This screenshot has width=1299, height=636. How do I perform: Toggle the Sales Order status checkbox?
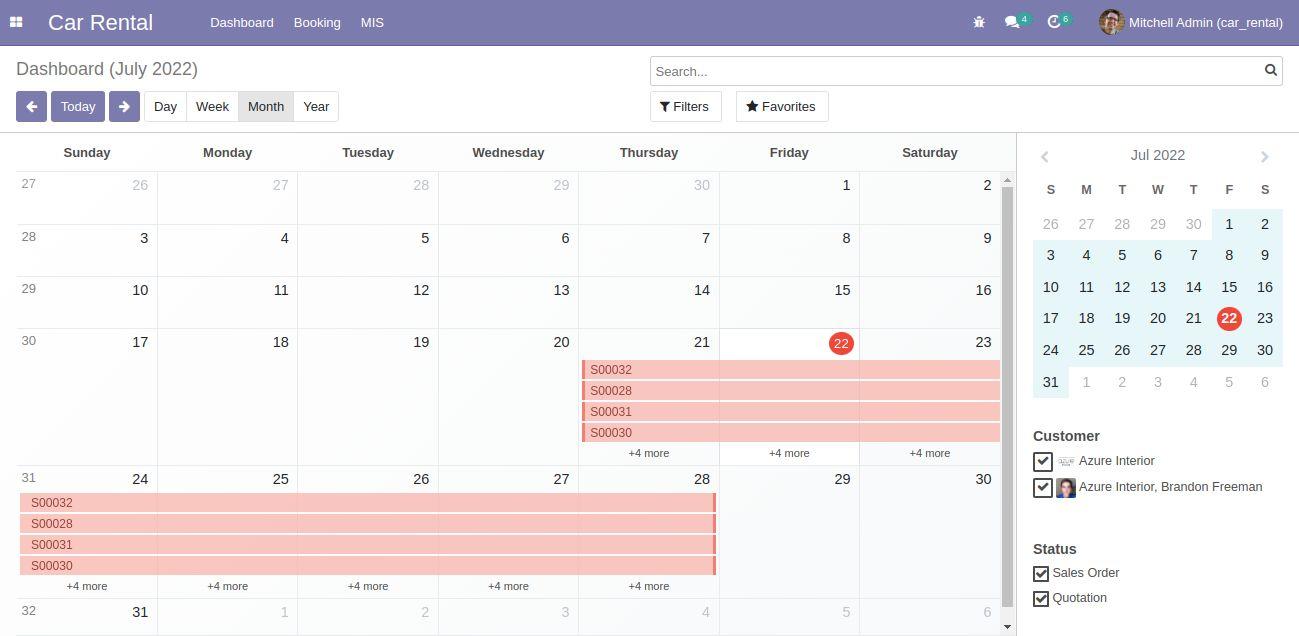(x=1041, y=574)
